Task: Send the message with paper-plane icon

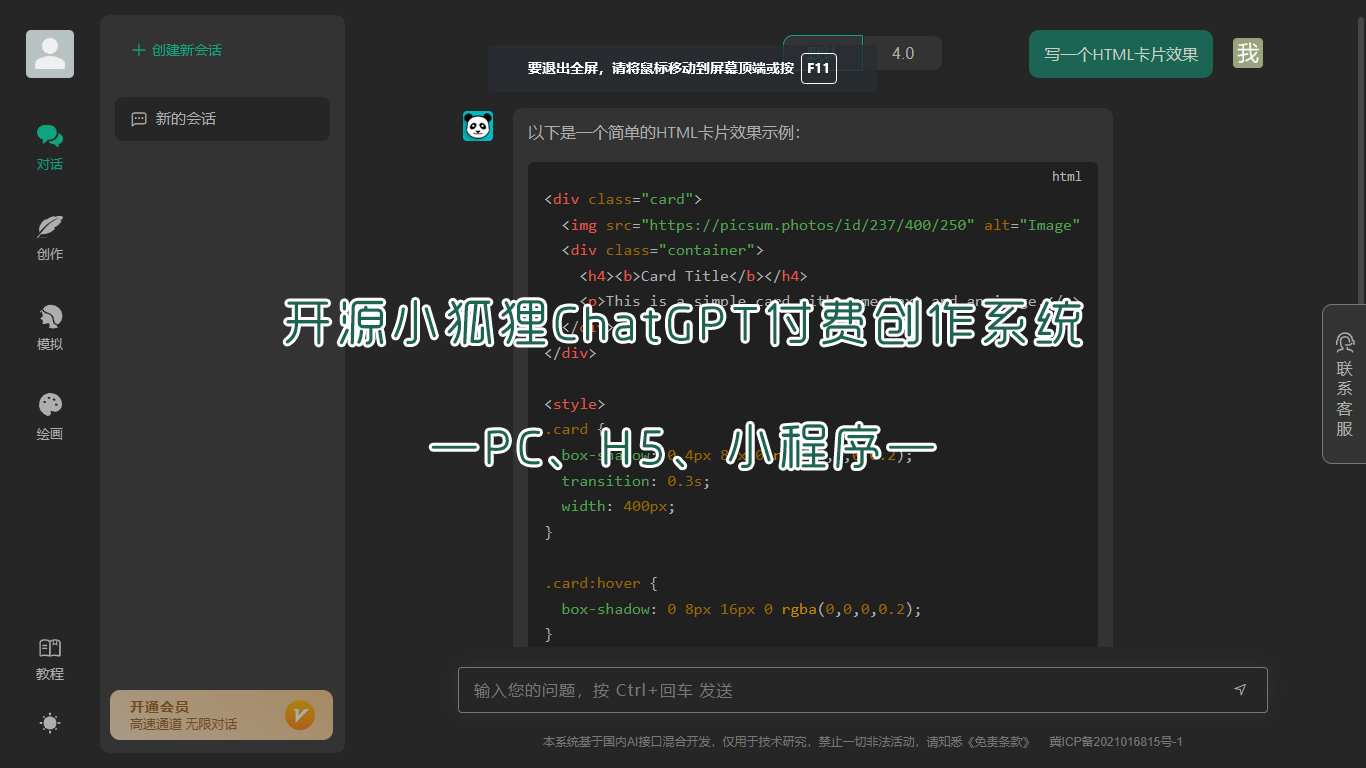Action: [1241, 690]
